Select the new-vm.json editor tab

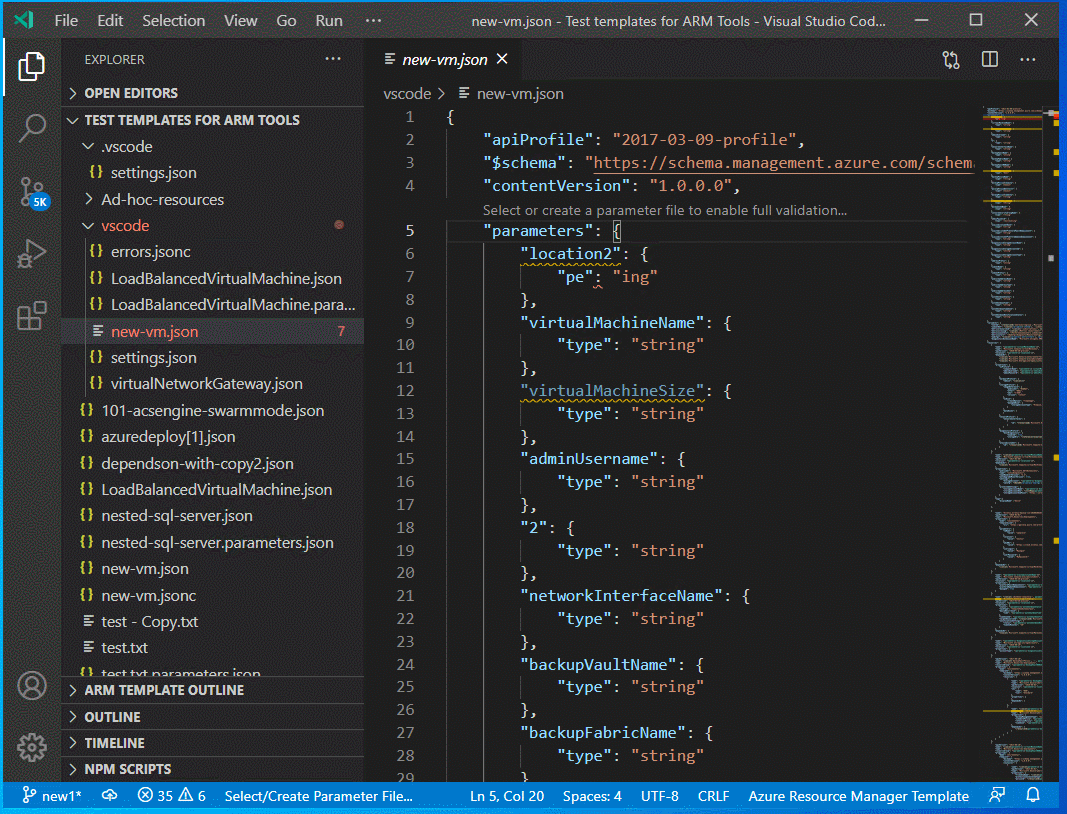(x=445, y=59)
